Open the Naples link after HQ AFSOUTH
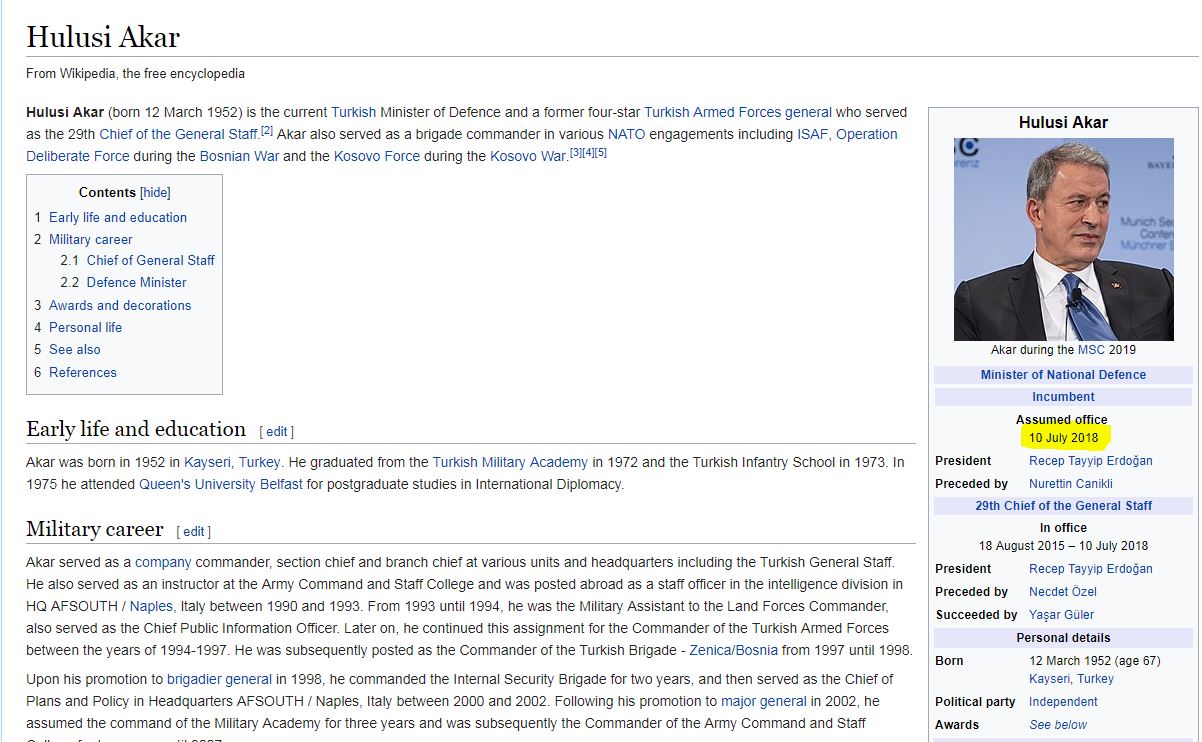Viewport: 1202px width, 742px height. pos(151,606)
